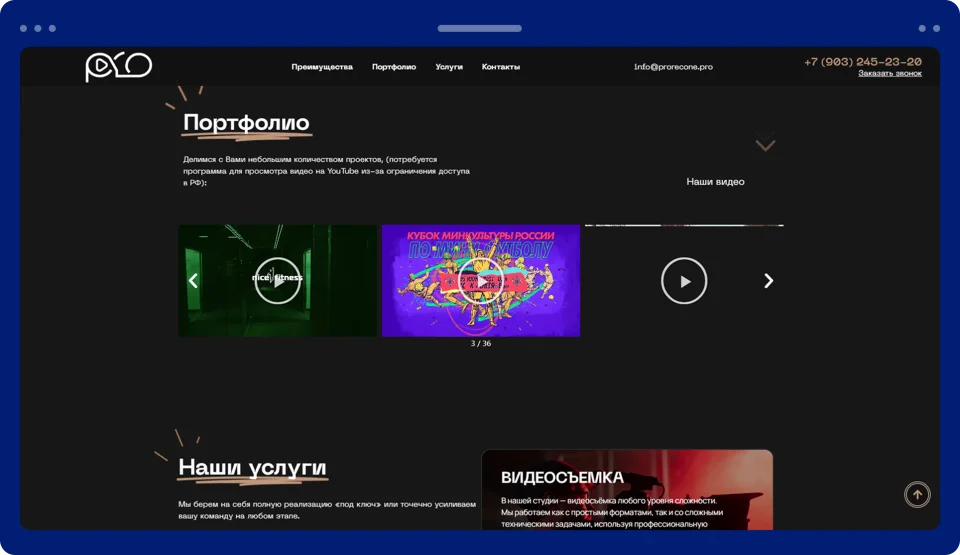960x555 pixels.
Task: Click the Наши видео label
Action: tap(715, 181)
